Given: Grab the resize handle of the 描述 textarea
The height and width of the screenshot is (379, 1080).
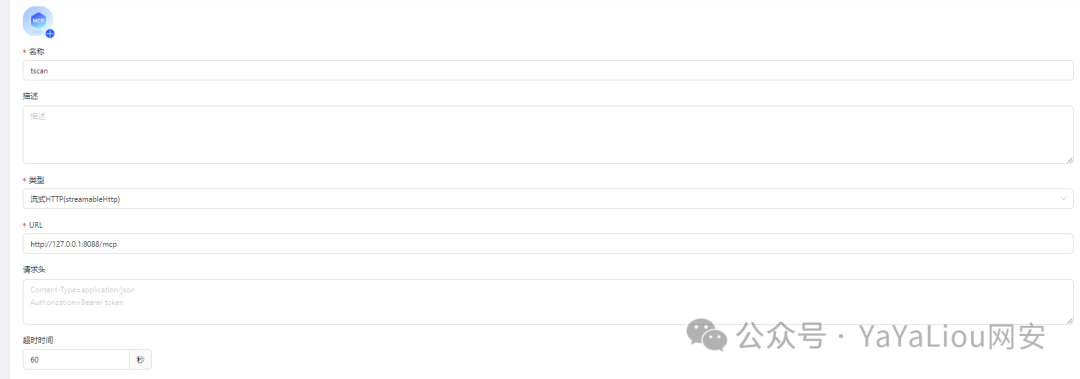Looking at the screenshot, I should click(1070, 160).
